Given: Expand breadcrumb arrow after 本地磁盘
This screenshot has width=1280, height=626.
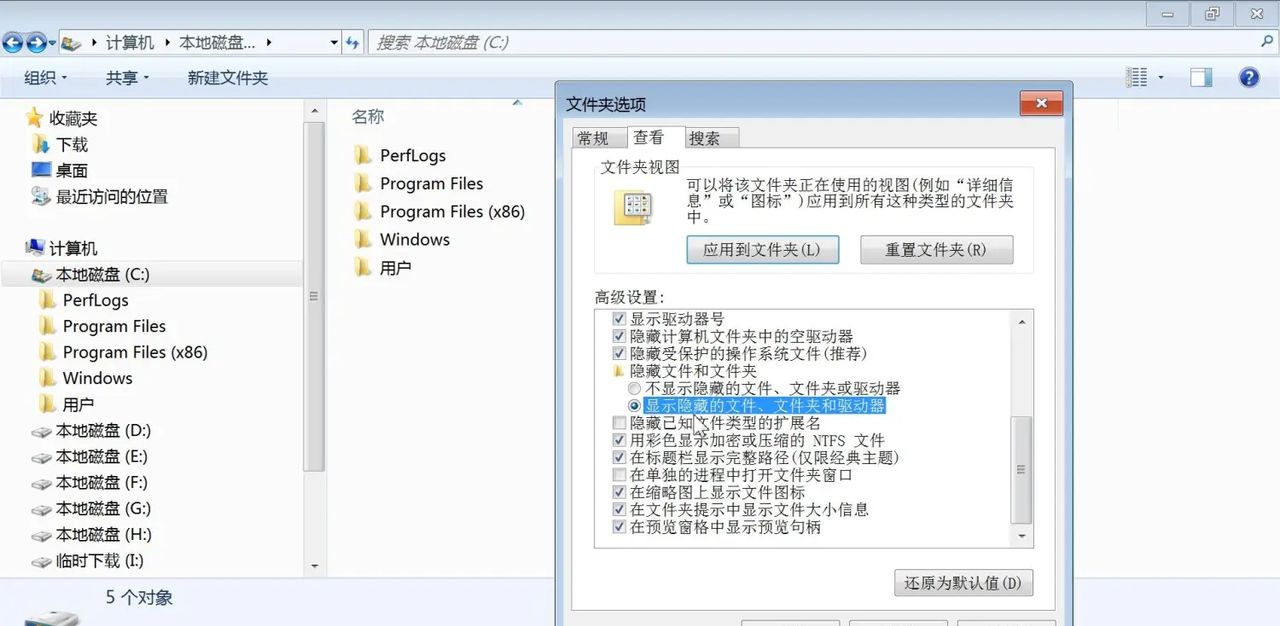Looking at the screenshot, I should (x=269, y=43).
